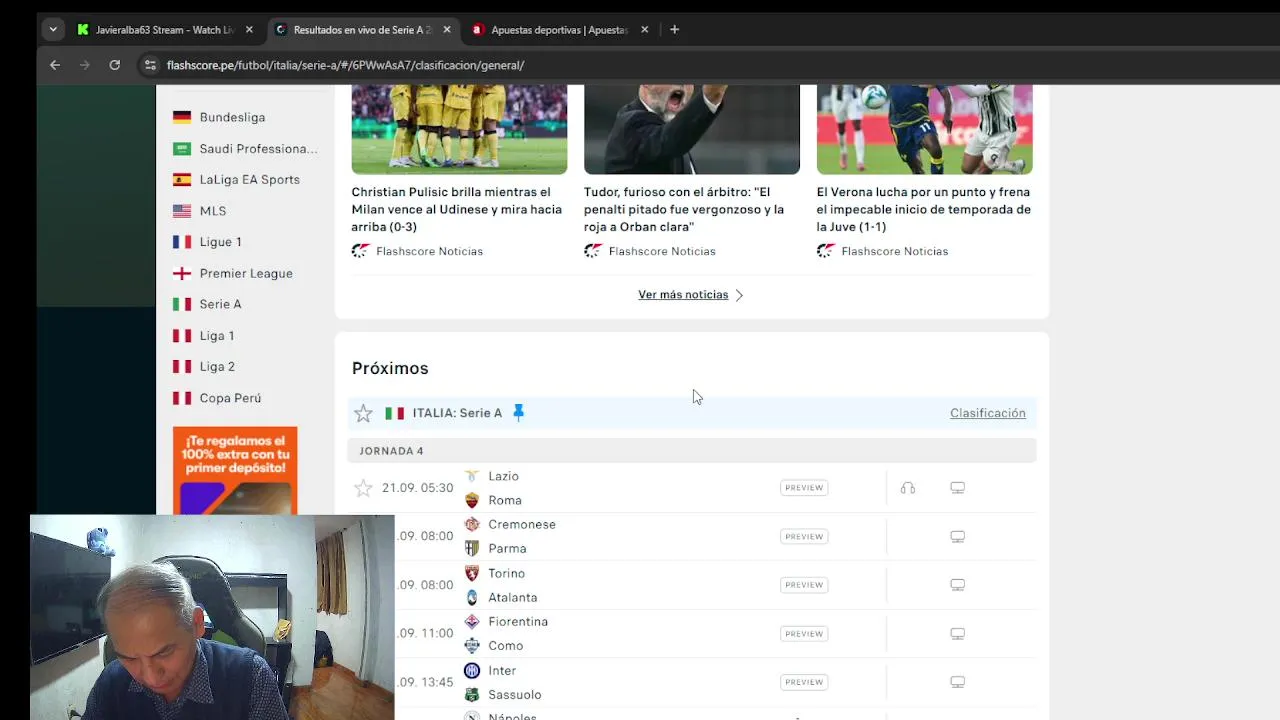Viewport: 1280px width, 720px height.
Task: Read the Tudor, furioso con el árbitro headline
Action: point(684,209)
